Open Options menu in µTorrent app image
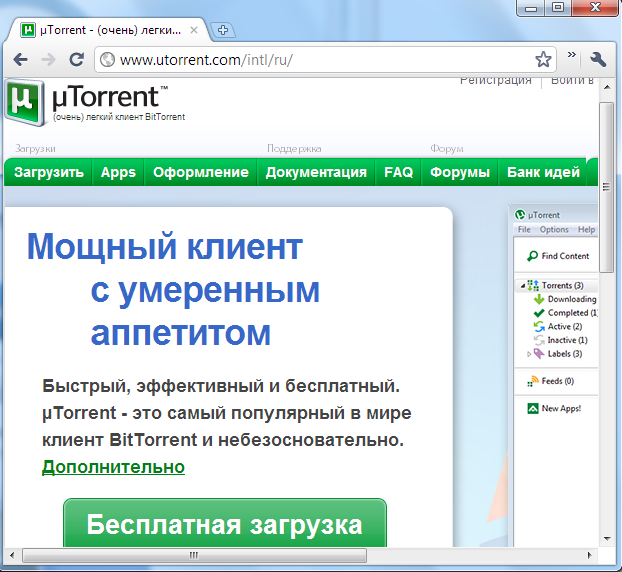The width and height of the screenshot is (622, 572). click(x=554, y=229)
